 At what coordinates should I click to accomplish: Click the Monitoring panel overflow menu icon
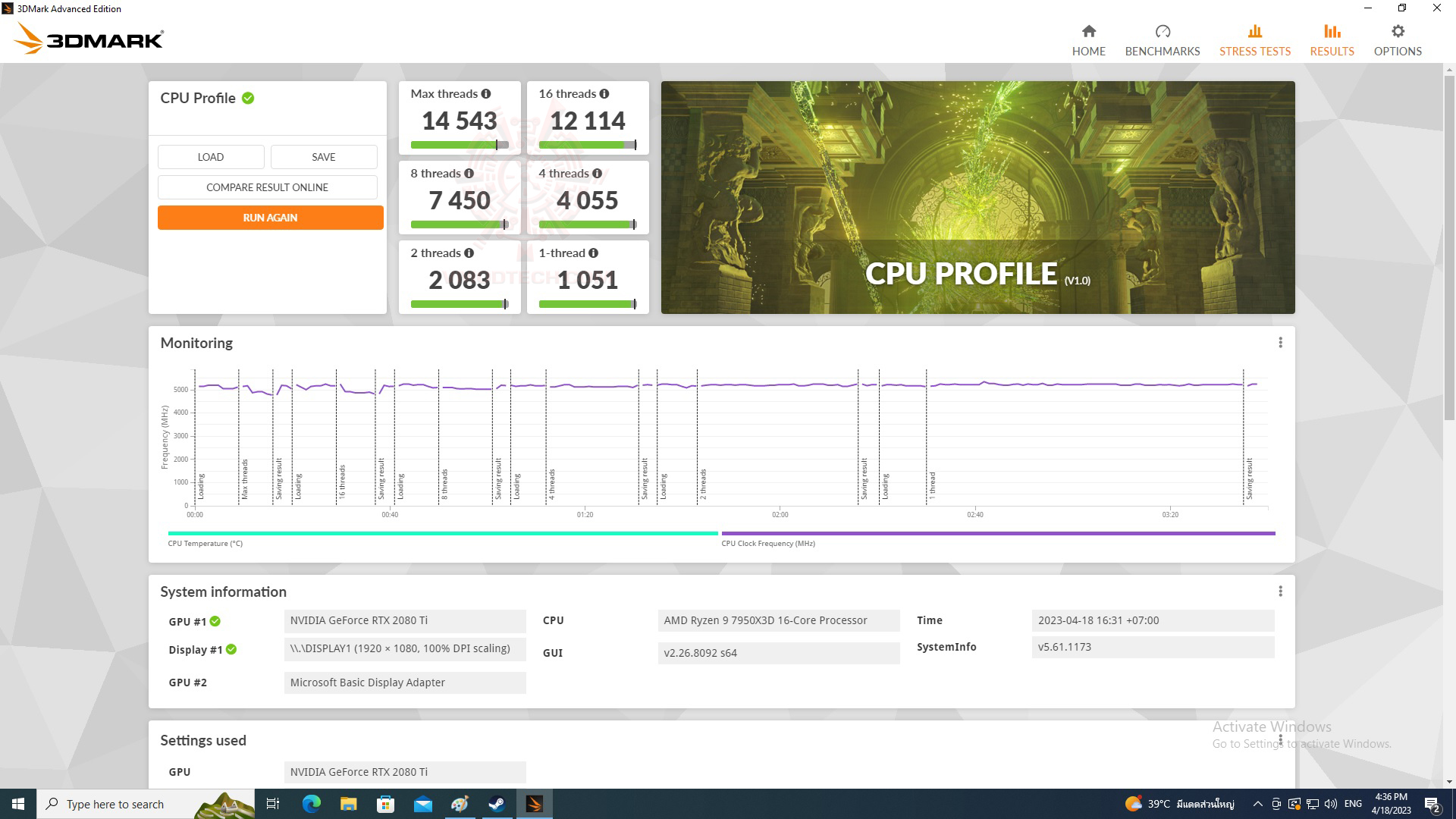point(1281,342)
